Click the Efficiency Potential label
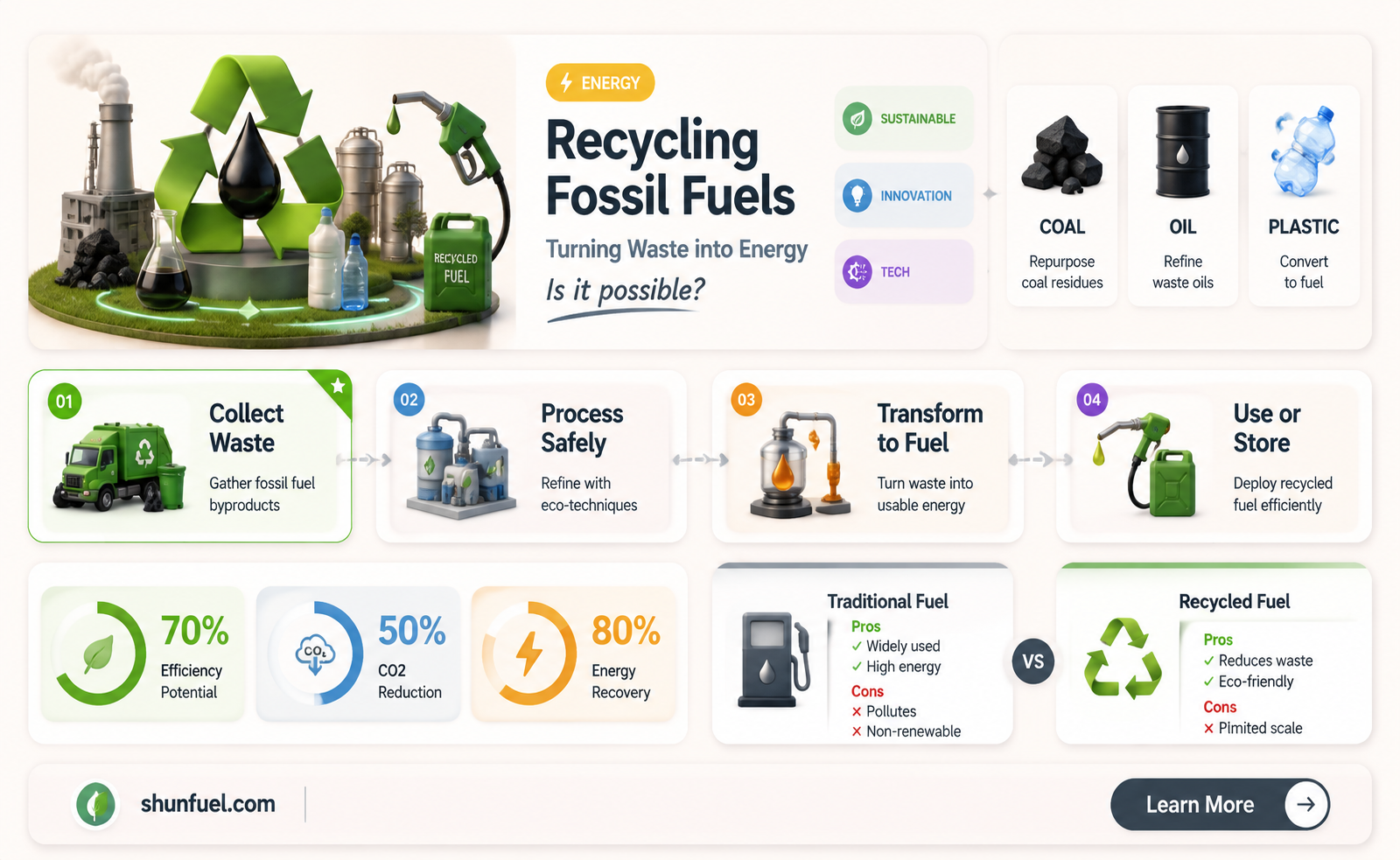 [x=191, y=682]
